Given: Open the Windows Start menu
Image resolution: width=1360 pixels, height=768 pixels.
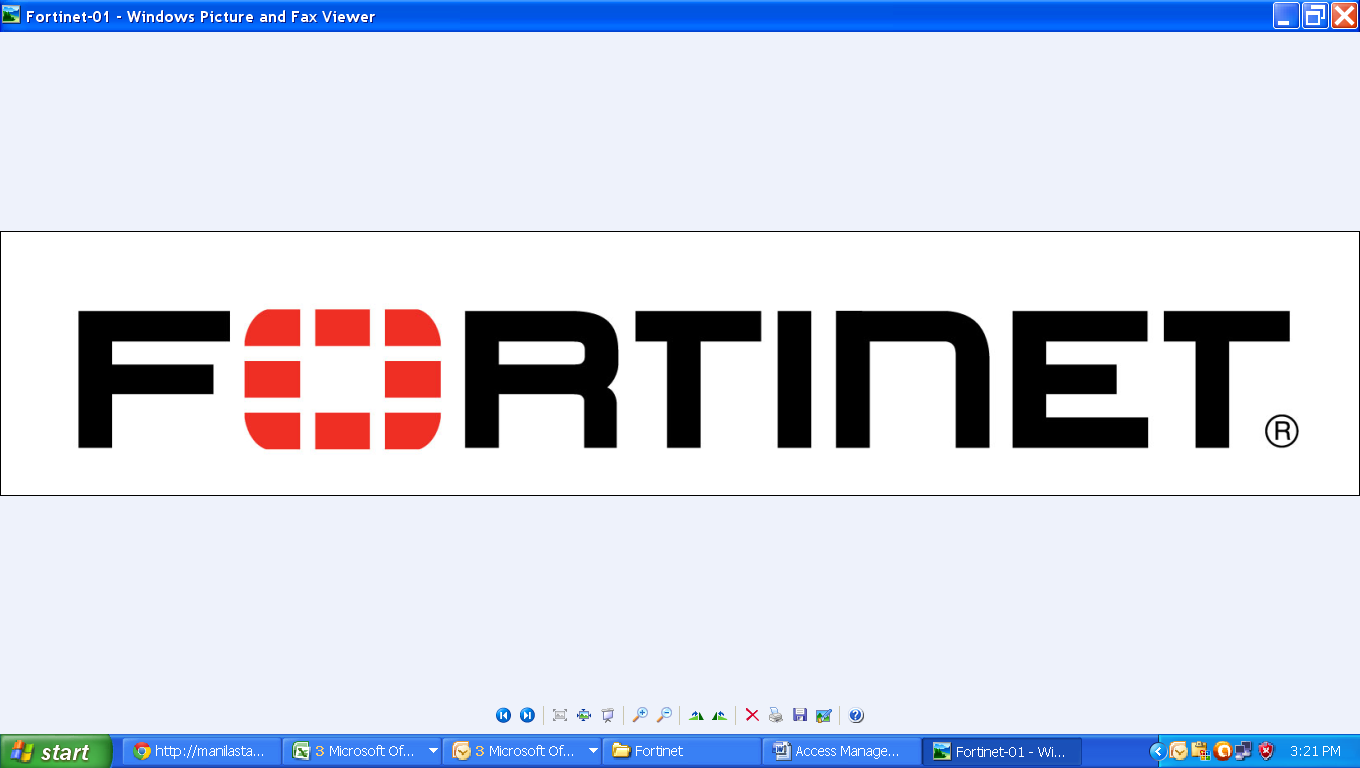Looking at the screenshot, I should [x=56, y=752].
